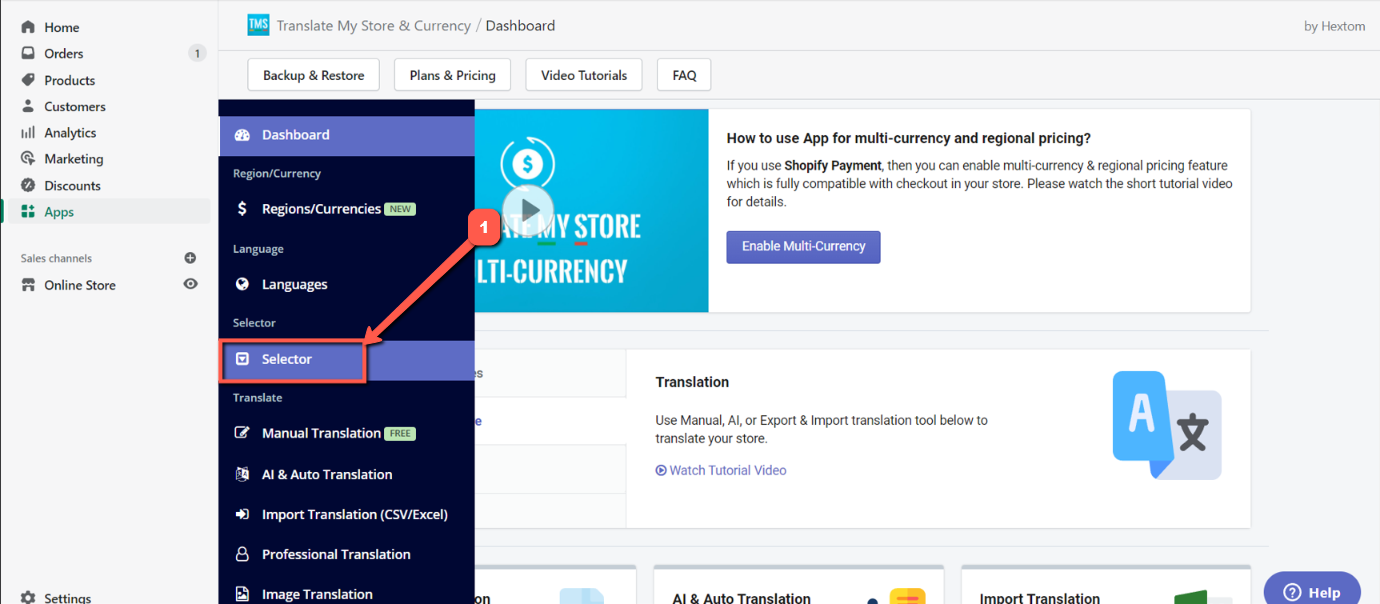The width and height of the screenshot is (1380, 604).
Task: Open Languages menu item
Action: pos(347,284)
